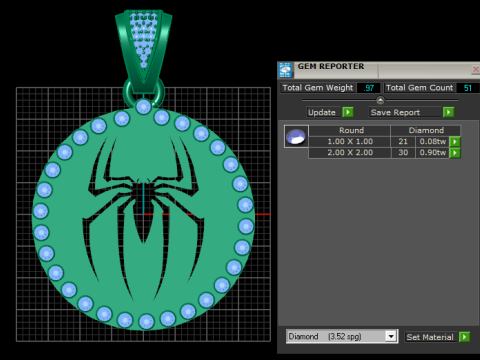Select the round gem thumbnail
The width and height of the screenshot is (480, 360).
tap(296, 136)
